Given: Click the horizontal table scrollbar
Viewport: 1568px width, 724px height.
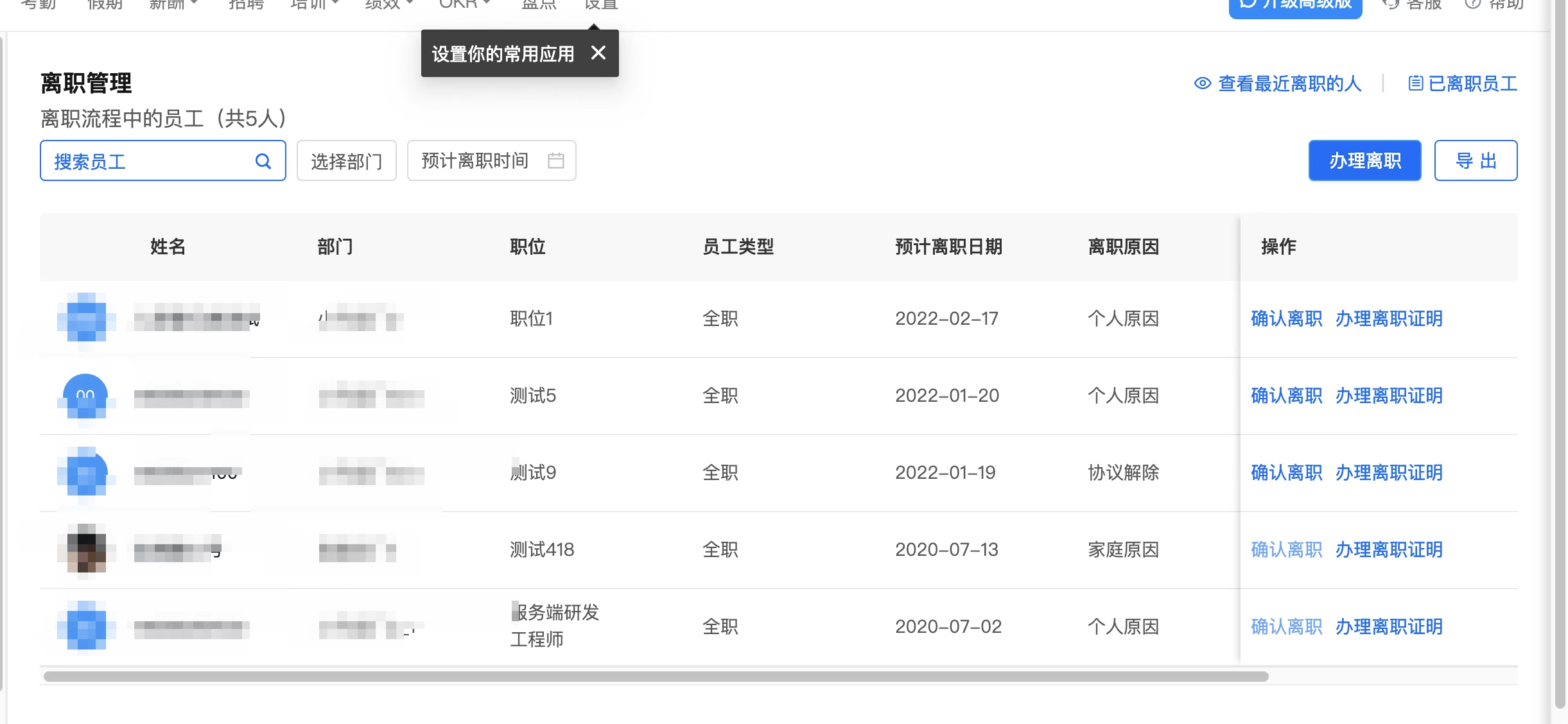Looking at the screenshot, I should tap(655, 677).
